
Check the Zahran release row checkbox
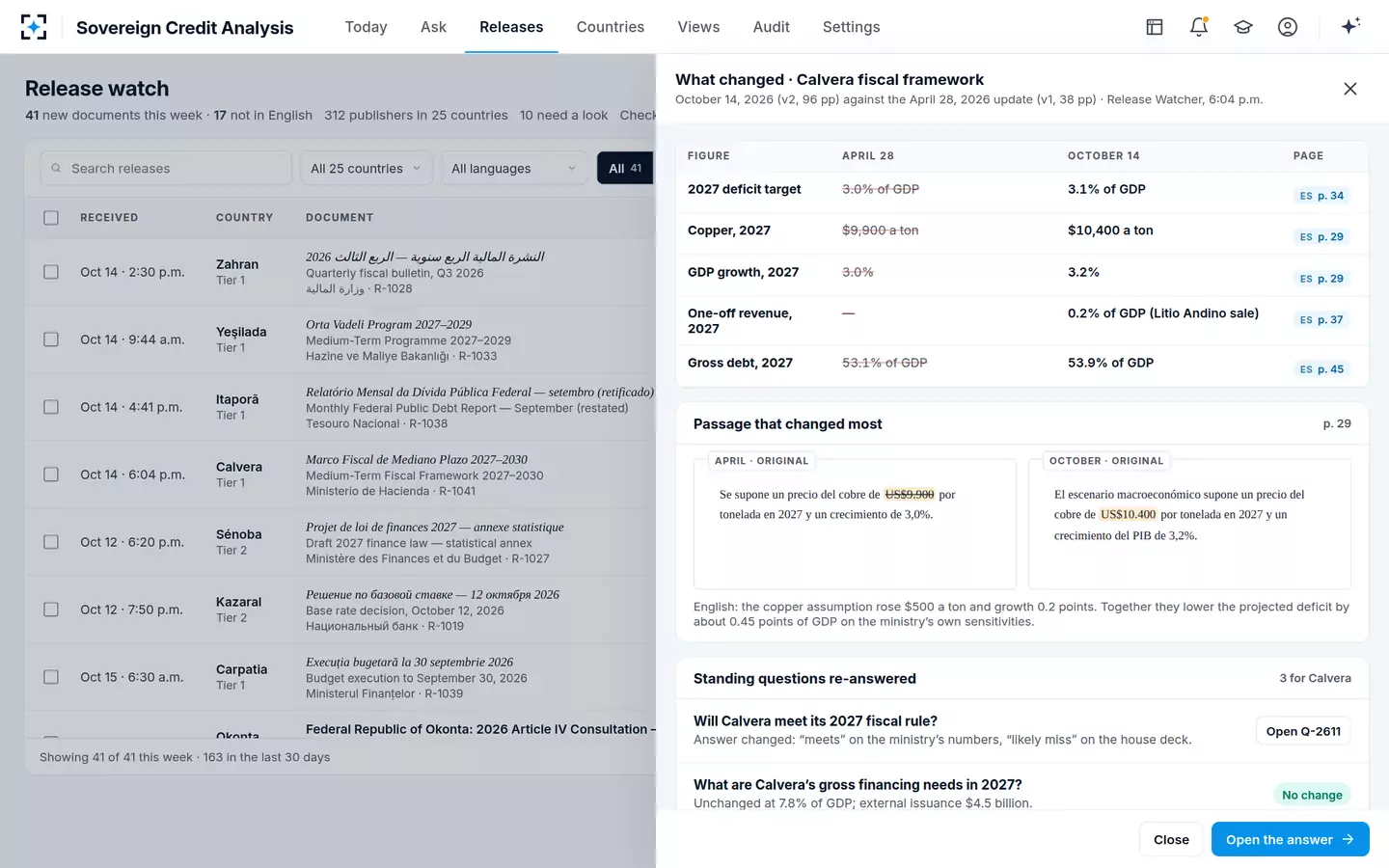(x=51, y=272)
